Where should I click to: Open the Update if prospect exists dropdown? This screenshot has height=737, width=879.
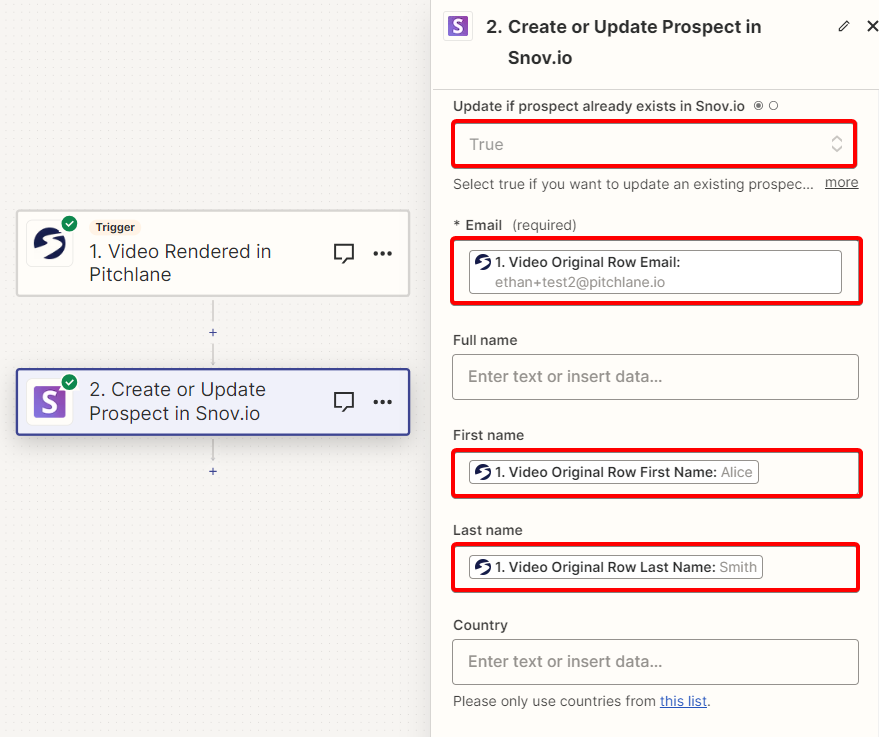(x=654, y=144)
